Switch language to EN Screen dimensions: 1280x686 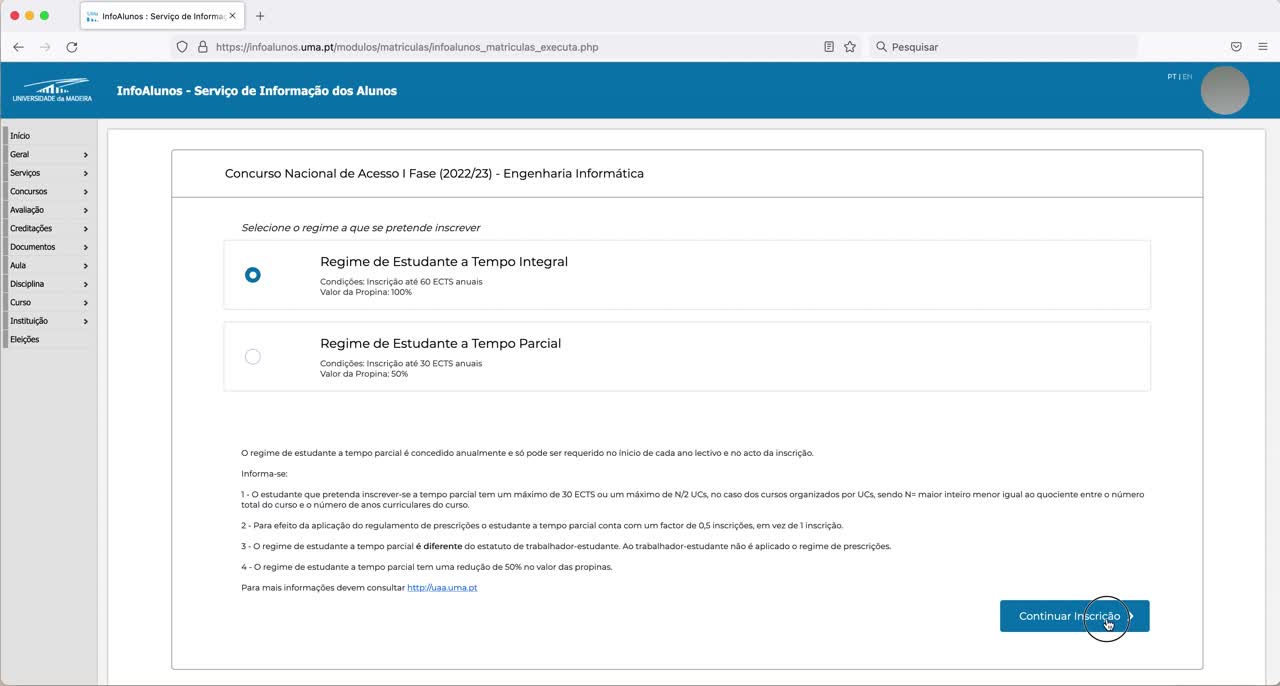point(1187,77)
